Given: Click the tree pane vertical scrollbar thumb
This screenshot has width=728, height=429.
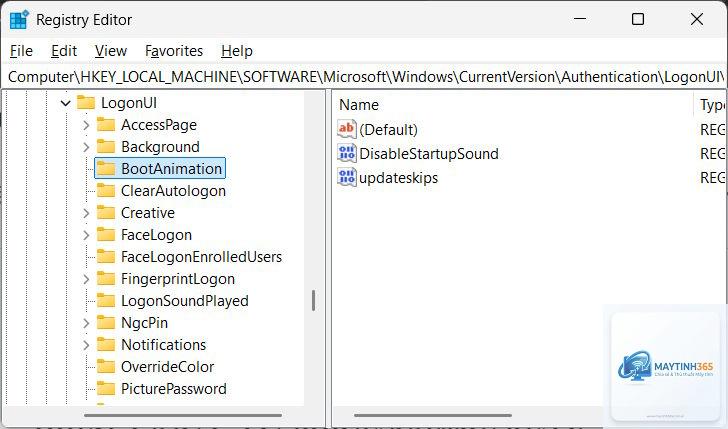Looking at the screenshot, I should pyautogui.click(x=313, y=300).
